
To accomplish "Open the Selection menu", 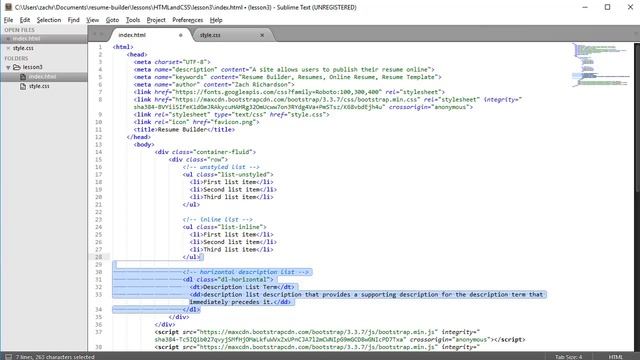I will coord(49,20).
